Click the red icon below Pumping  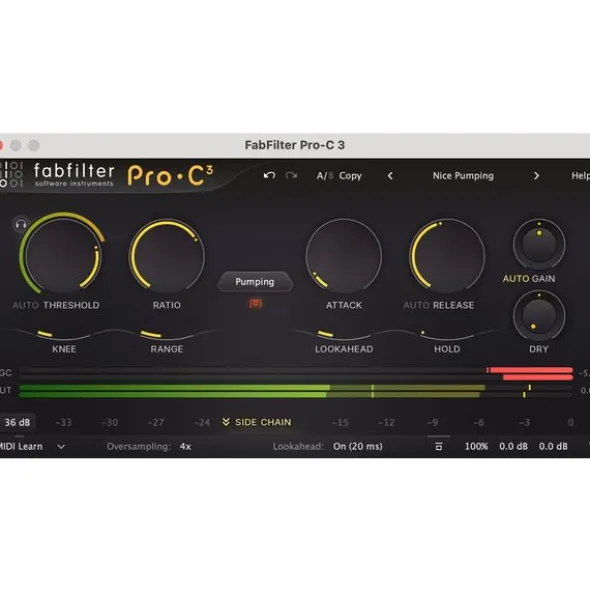coord(255,304)
